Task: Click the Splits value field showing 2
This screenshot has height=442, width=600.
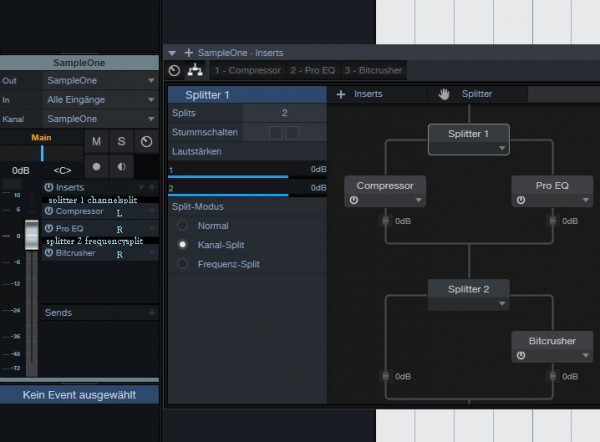Action: coord(284,113)
